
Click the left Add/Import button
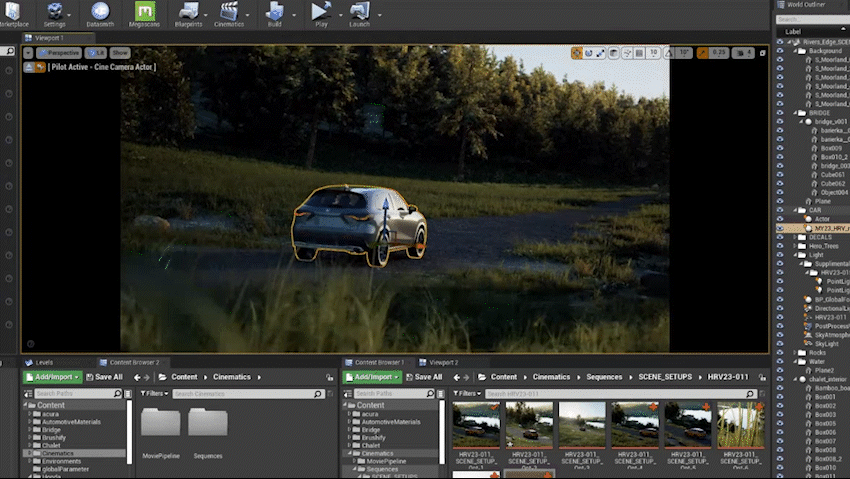(x=52, y=377)
